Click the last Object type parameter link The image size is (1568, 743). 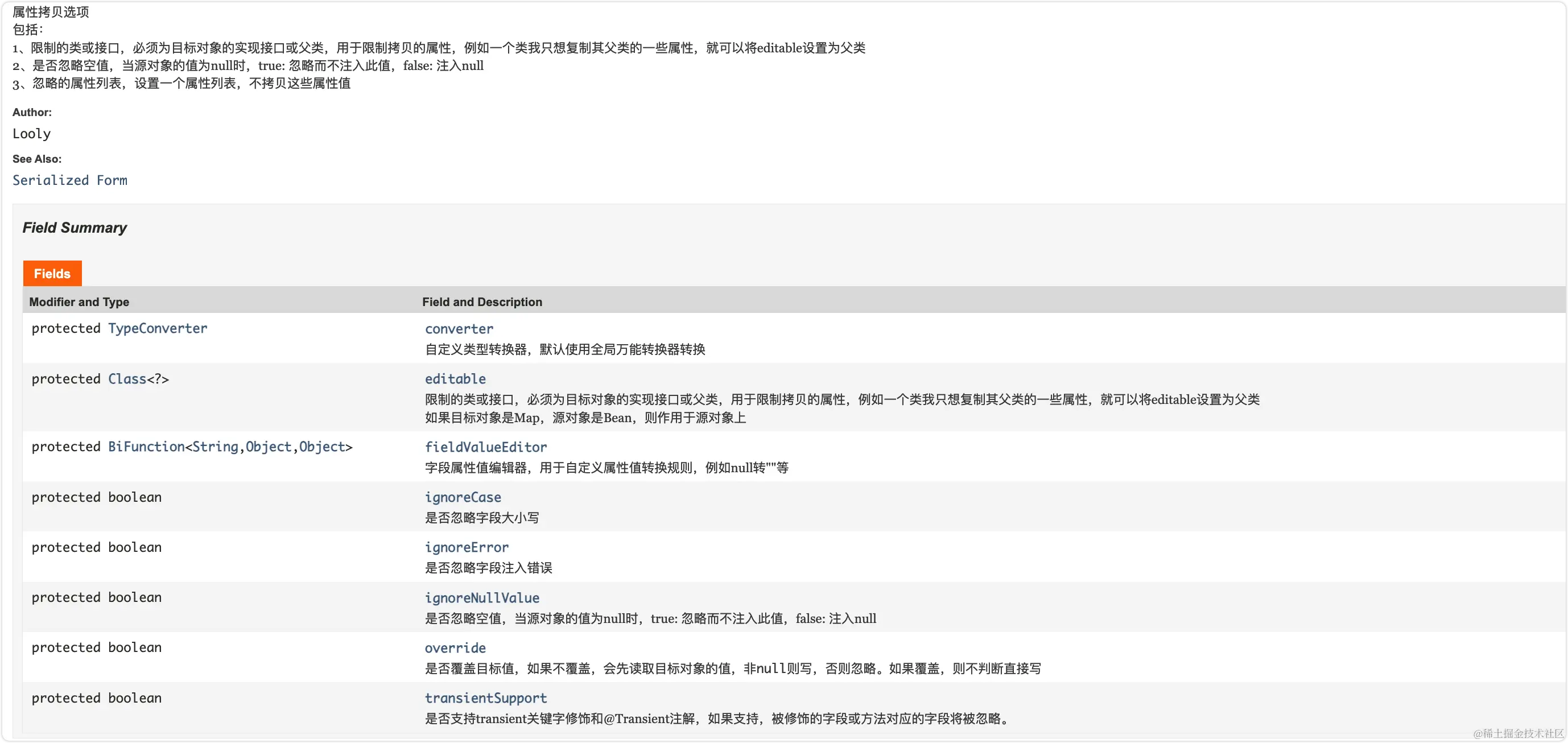[x=322, y=447]
